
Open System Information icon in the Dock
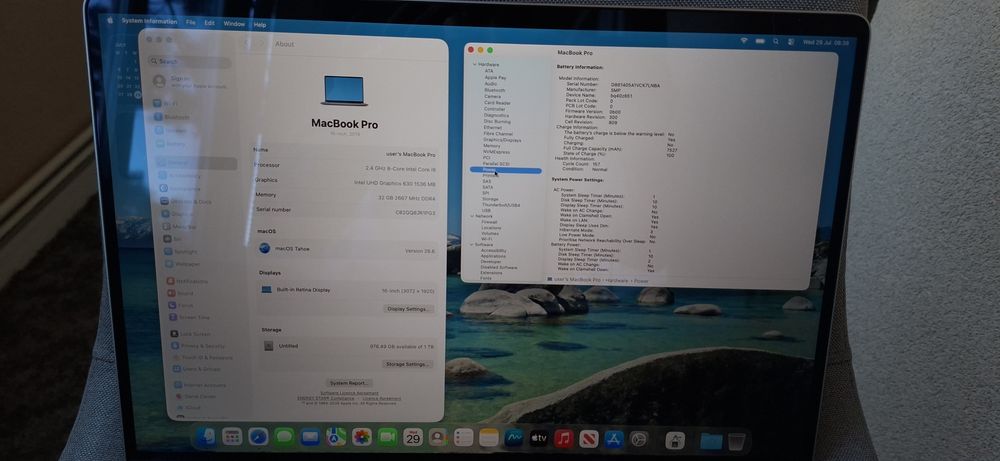[x=675, y=440]
